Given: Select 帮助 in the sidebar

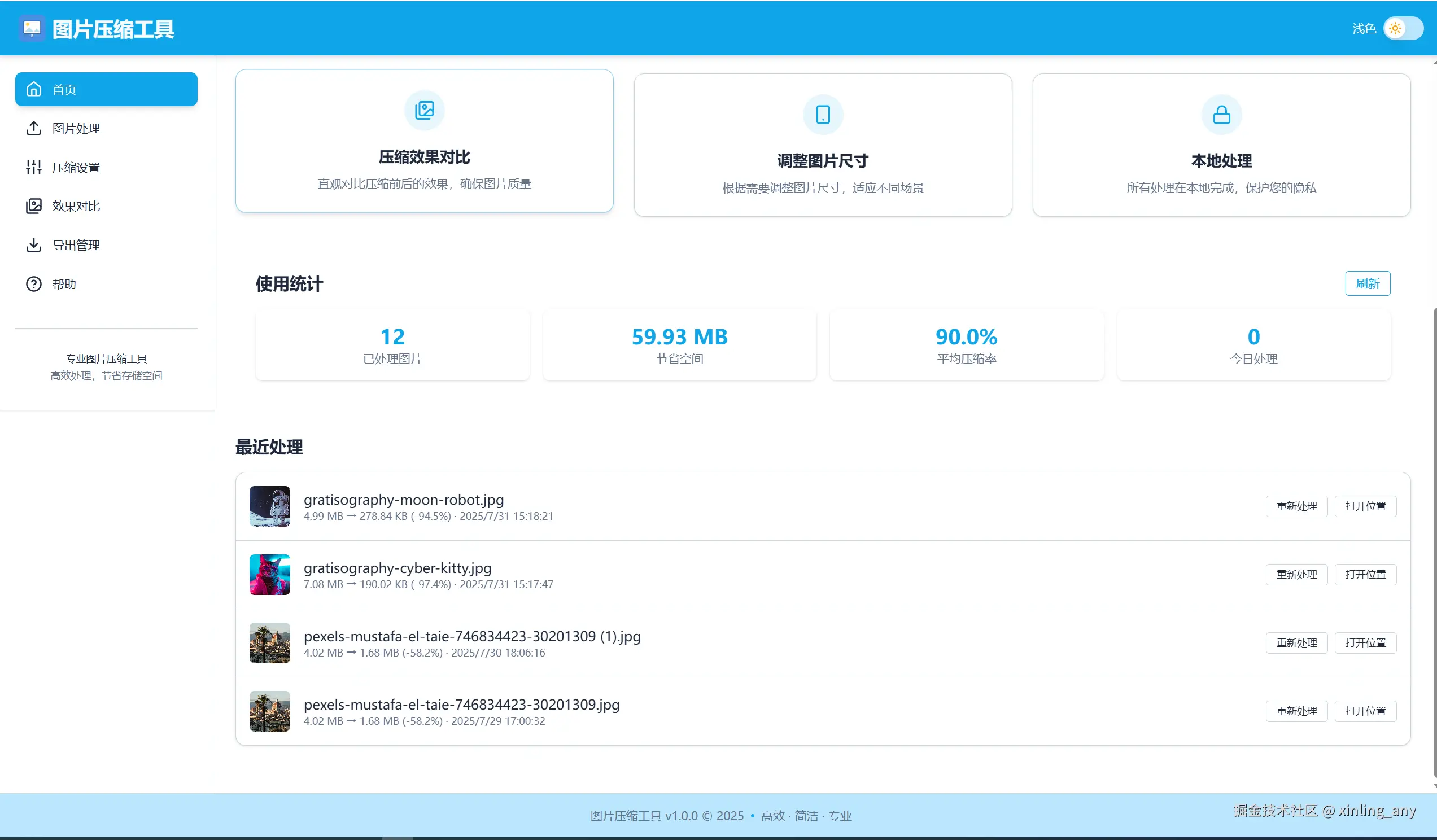Looking at the screenshot, I should click(106, 284).
